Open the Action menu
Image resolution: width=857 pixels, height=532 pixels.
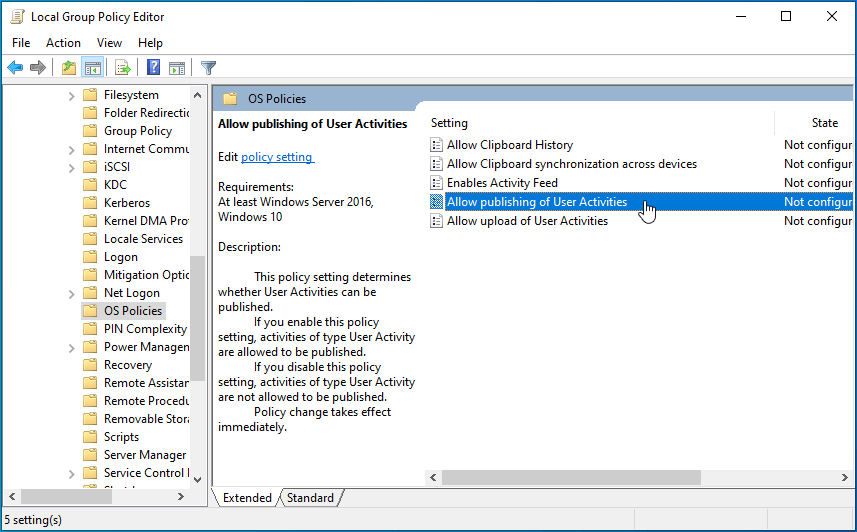tap(63, 43)
